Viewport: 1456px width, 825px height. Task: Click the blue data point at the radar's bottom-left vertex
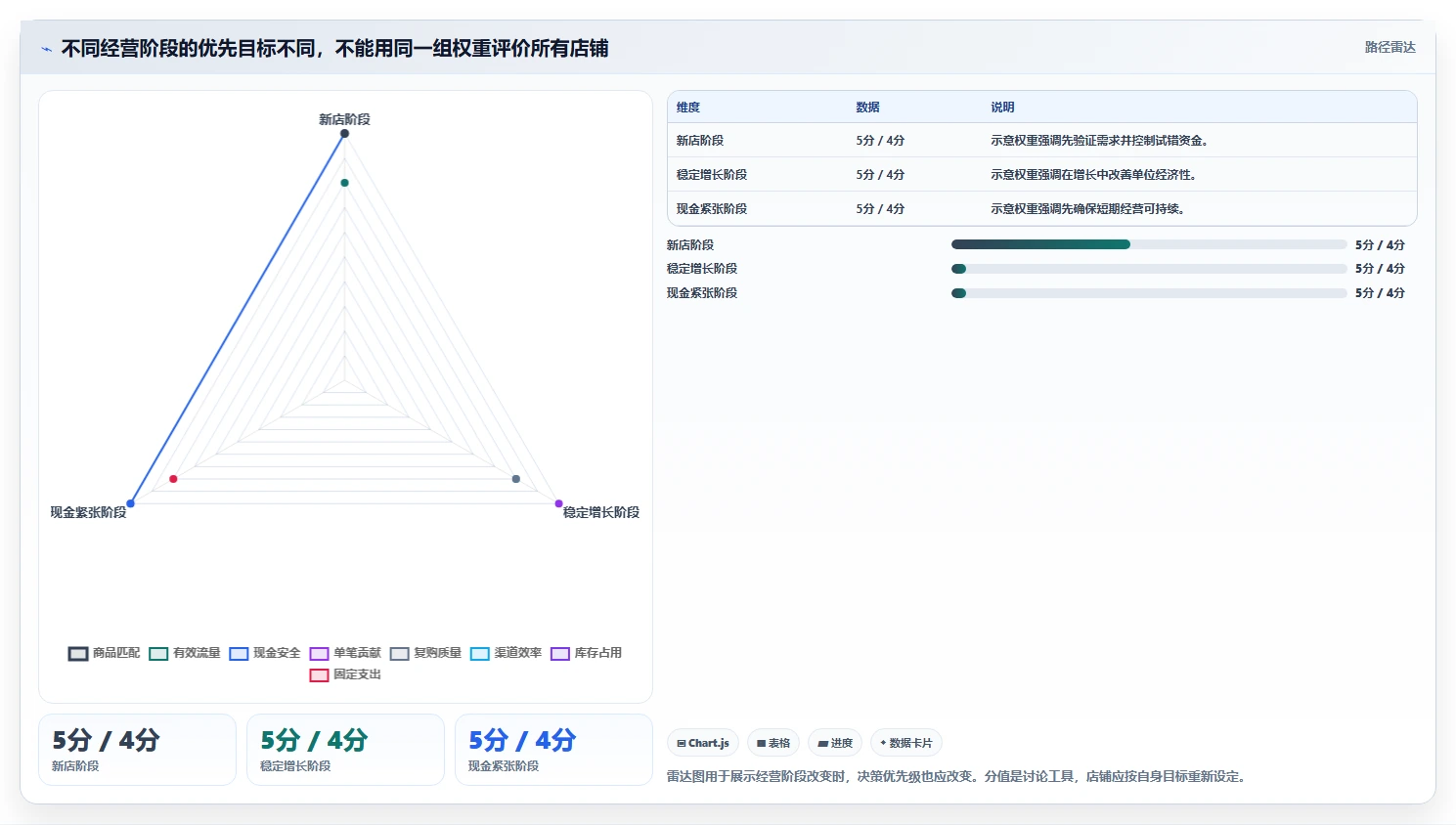(x=130, y=503)
